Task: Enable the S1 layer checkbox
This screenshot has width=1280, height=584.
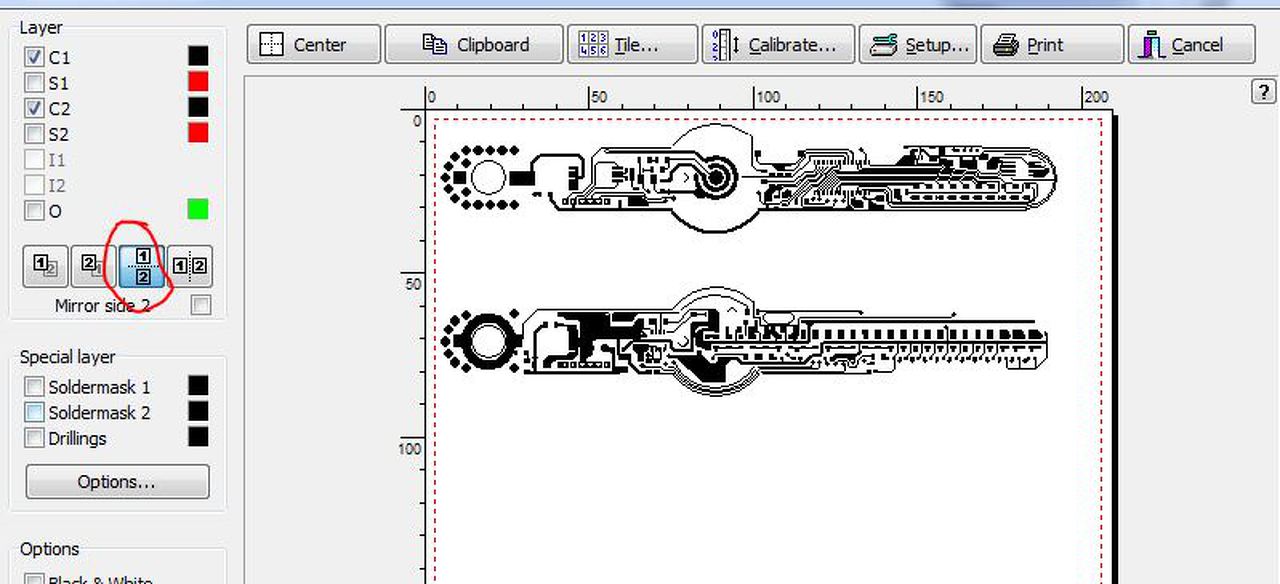Action: pyautogui.click(x=35, y=82)
